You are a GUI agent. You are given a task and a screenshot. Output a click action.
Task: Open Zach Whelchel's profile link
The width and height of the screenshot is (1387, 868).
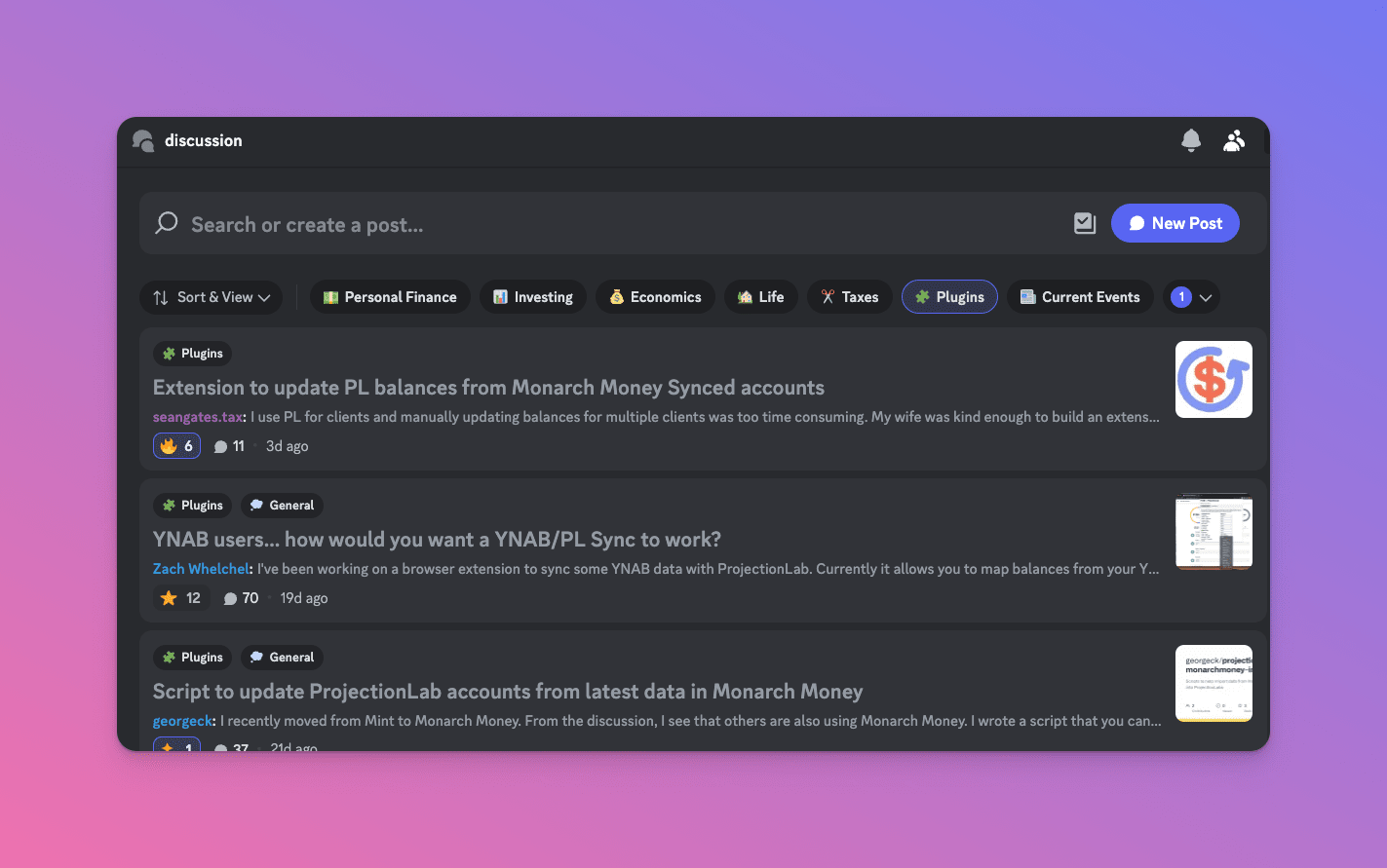[201, 568]
